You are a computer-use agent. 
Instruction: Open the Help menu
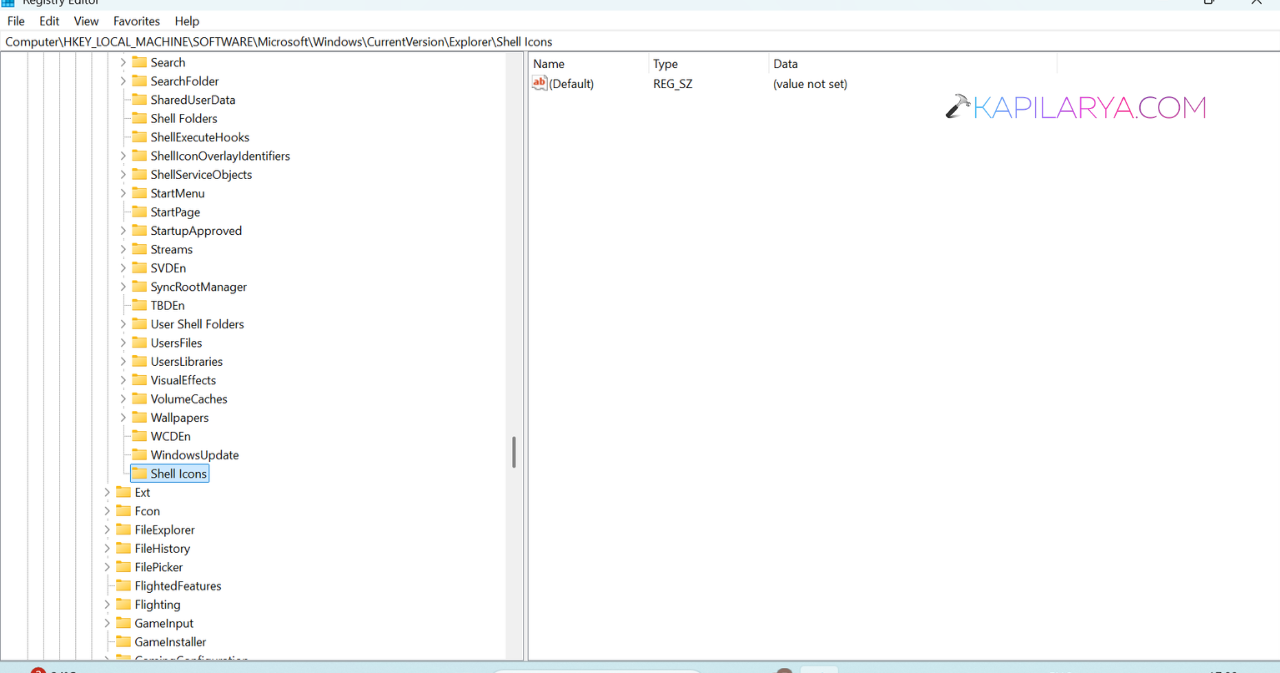[x=187, y=21]
